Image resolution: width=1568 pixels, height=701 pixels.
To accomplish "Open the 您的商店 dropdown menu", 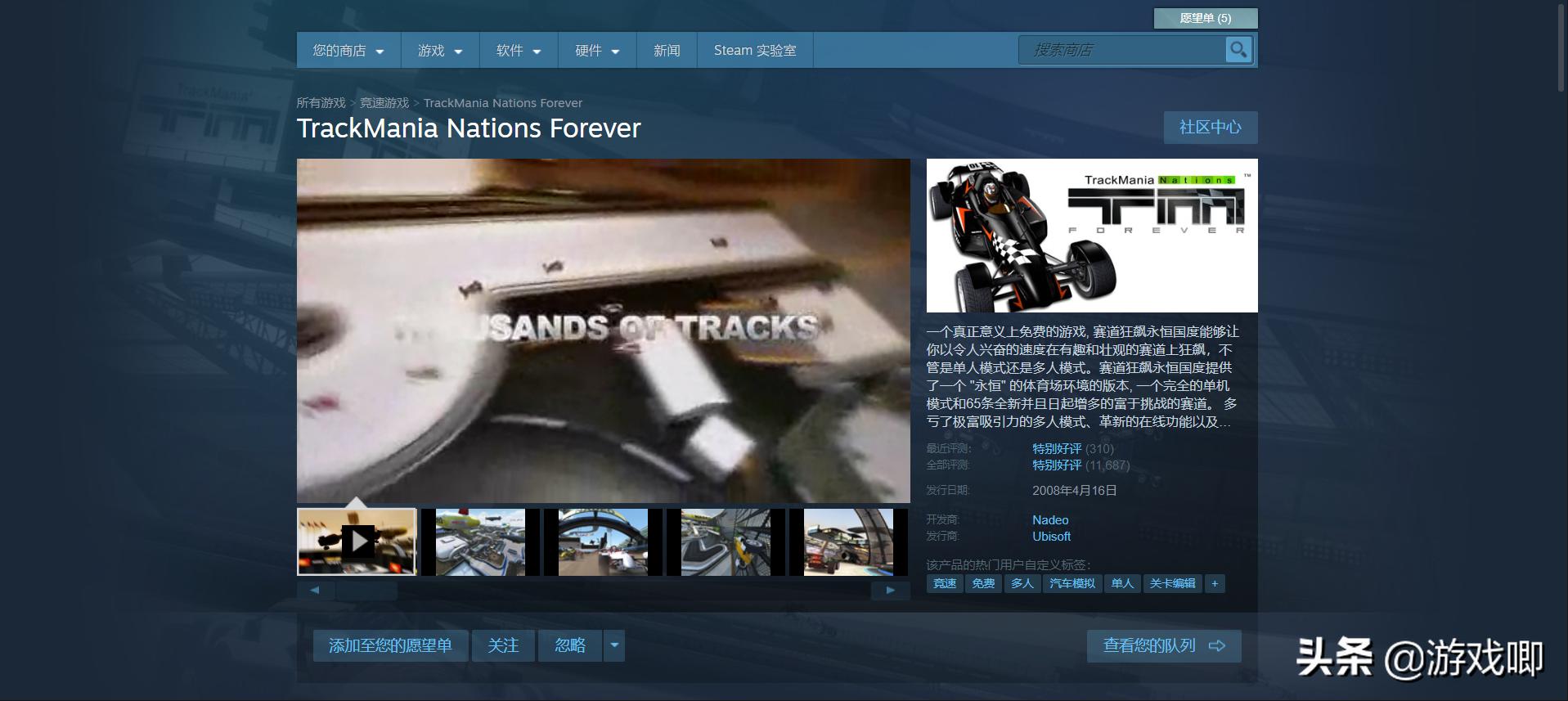I will pyautogui.click(x=348, y=51).
